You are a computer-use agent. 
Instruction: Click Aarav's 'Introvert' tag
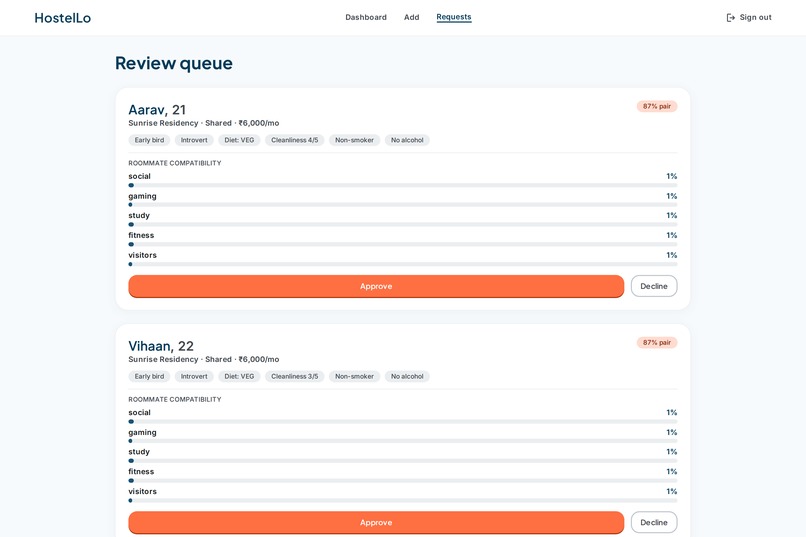(x=194, y=140)
